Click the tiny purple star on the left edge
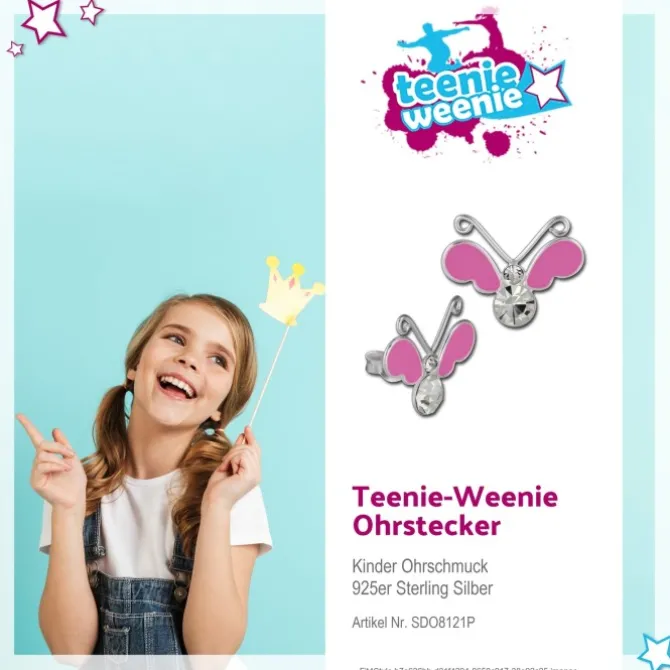 pyautogui.click(x=15, y=49)
